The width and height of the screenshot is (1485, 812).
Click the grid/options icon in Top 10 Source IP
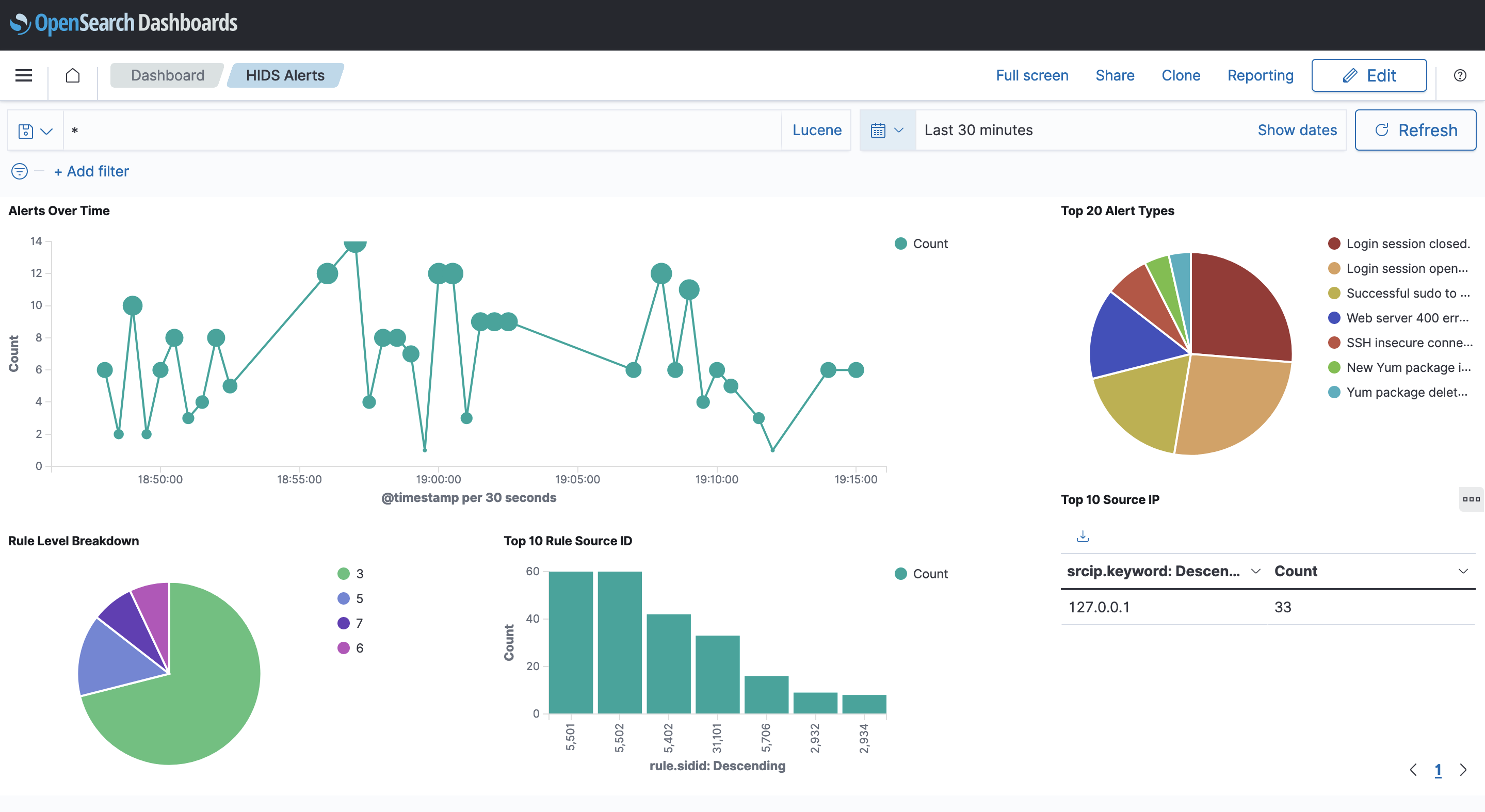tap(1471, 499)
